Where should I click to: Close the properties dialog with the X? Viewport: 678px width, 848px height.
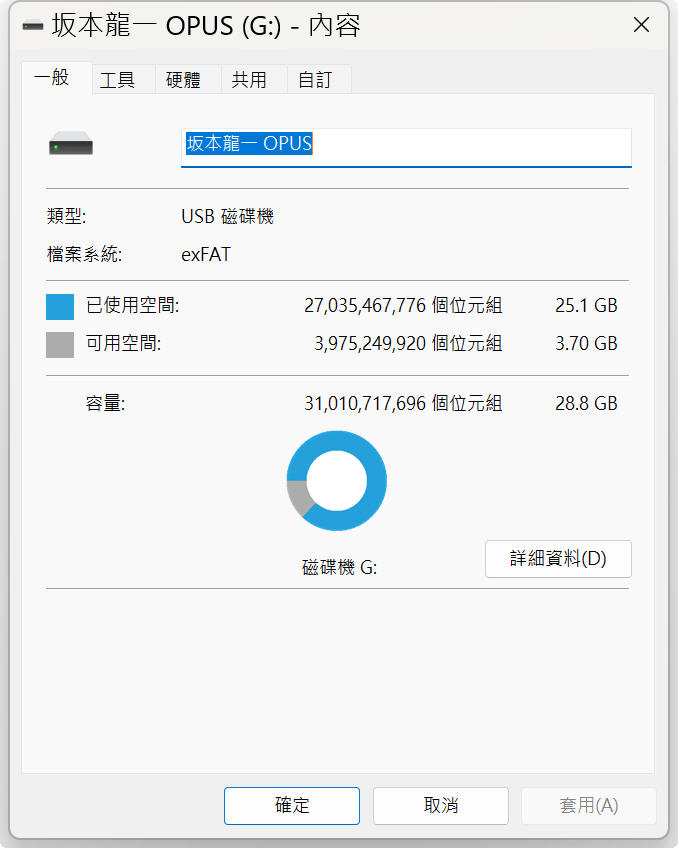coord(641,24)
